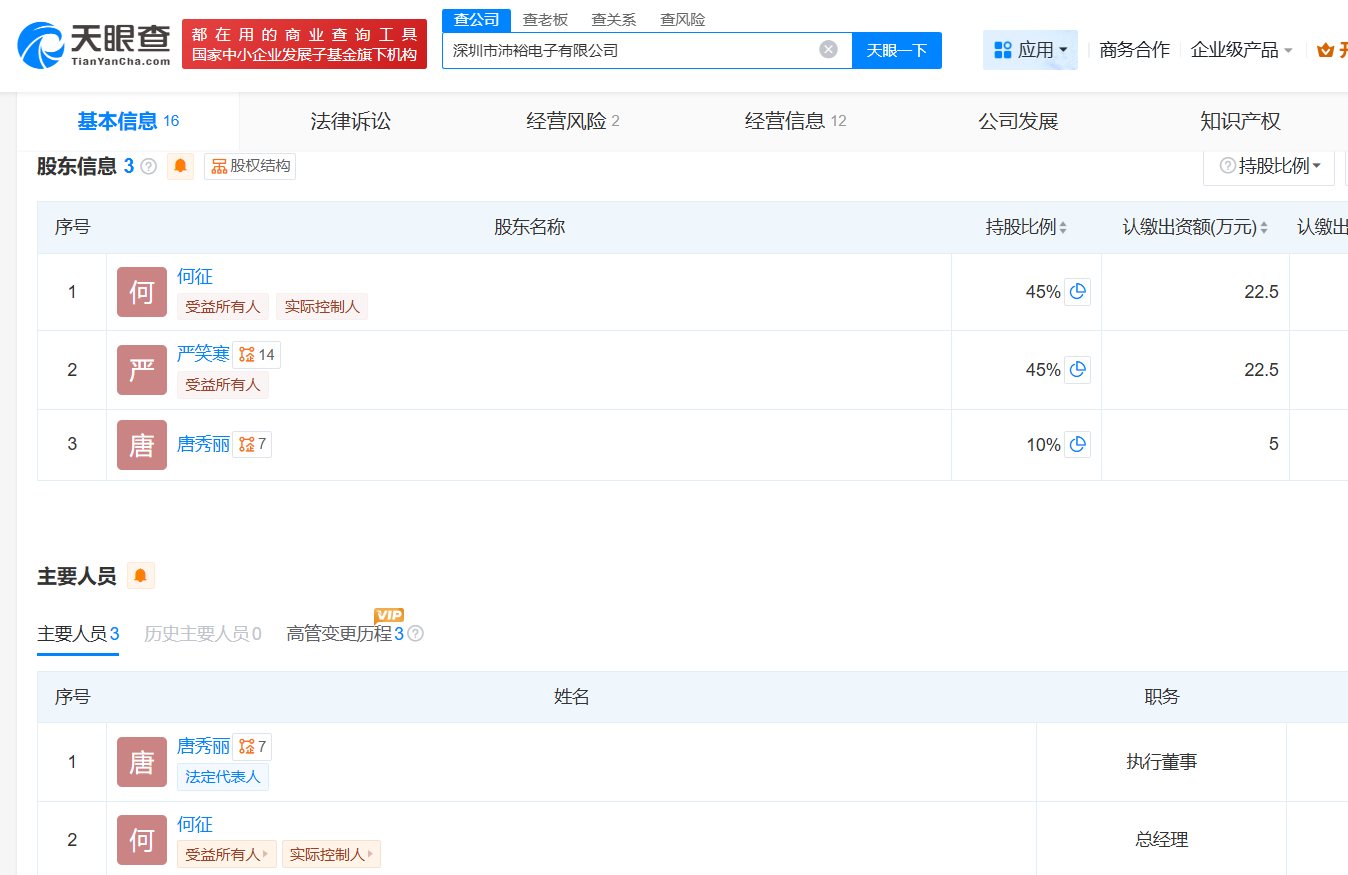The width and height of the screenshot is (1348, 875).
Task: Click the 主要人员 alert bell icon
Action: [x=141, y=576]
